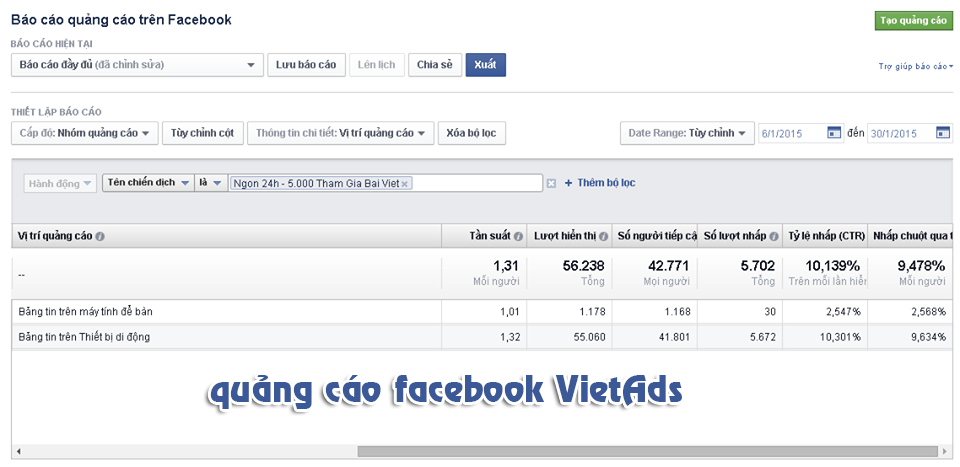Click the scrollbar right arrow
Viewport: 960px width, 467px height.
click(947, 452)
